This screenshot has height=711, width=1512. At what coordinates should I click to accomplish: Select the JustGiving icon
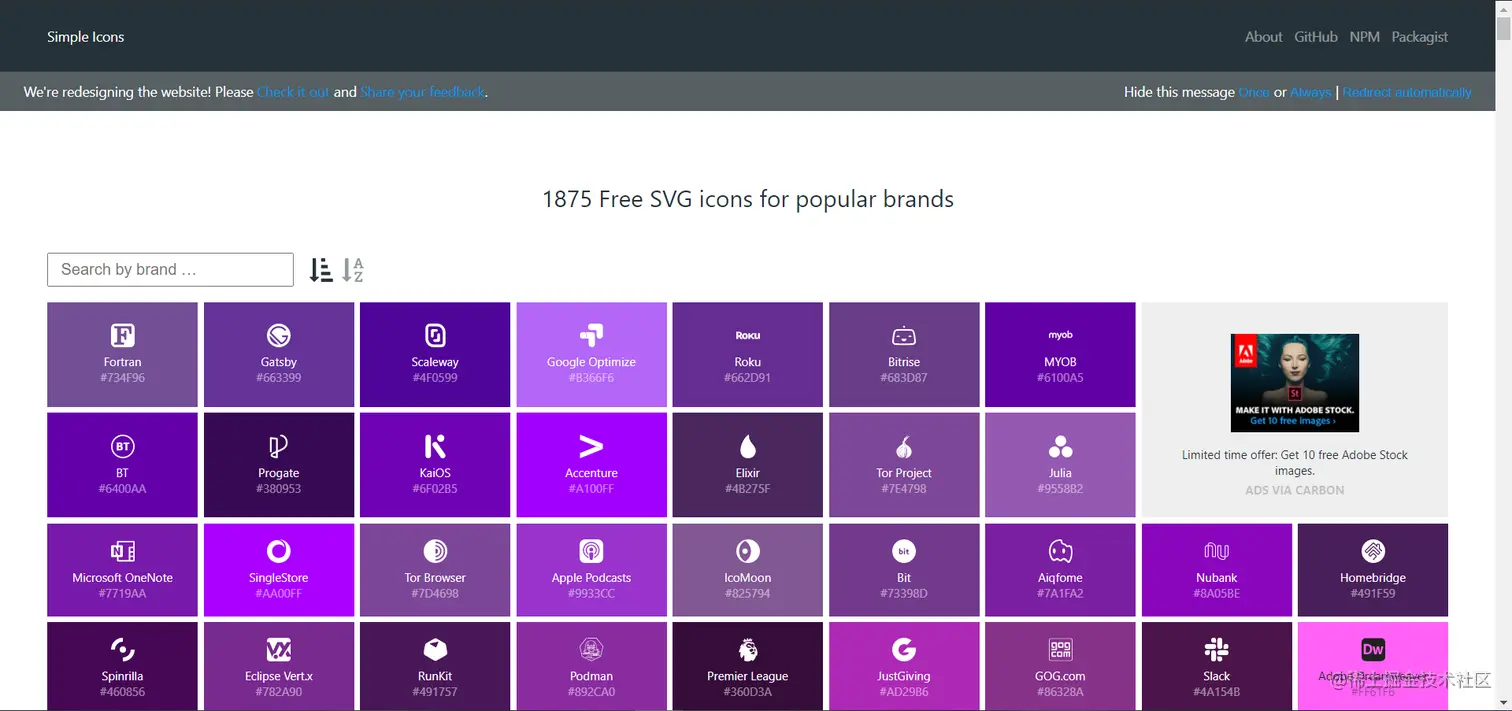[x=904, y=650]
